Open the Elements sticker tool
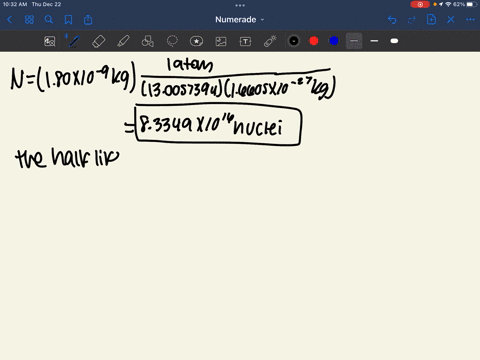 click(196, 41)
